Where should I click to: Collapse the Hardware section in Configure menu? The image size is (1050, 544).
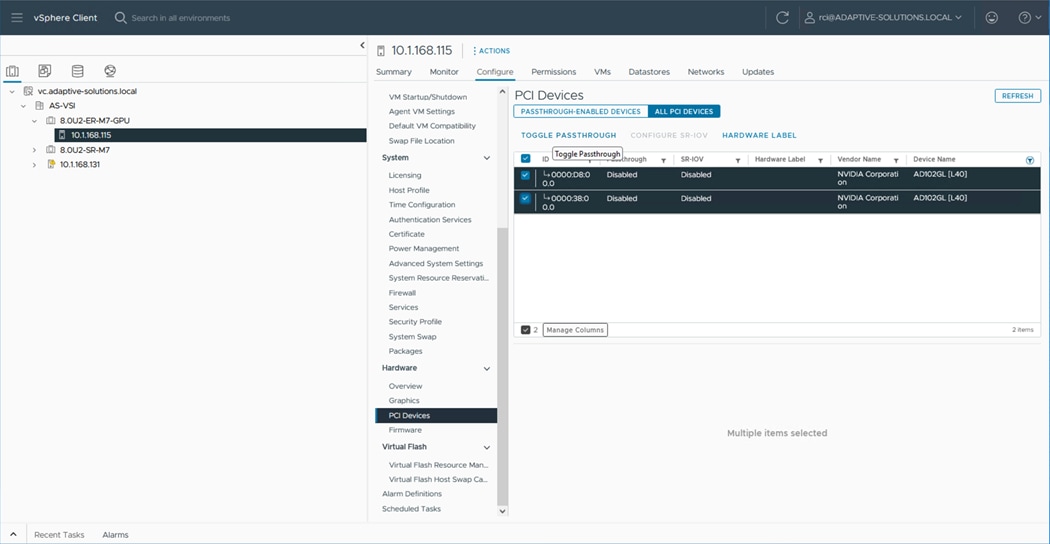[487, 368]
